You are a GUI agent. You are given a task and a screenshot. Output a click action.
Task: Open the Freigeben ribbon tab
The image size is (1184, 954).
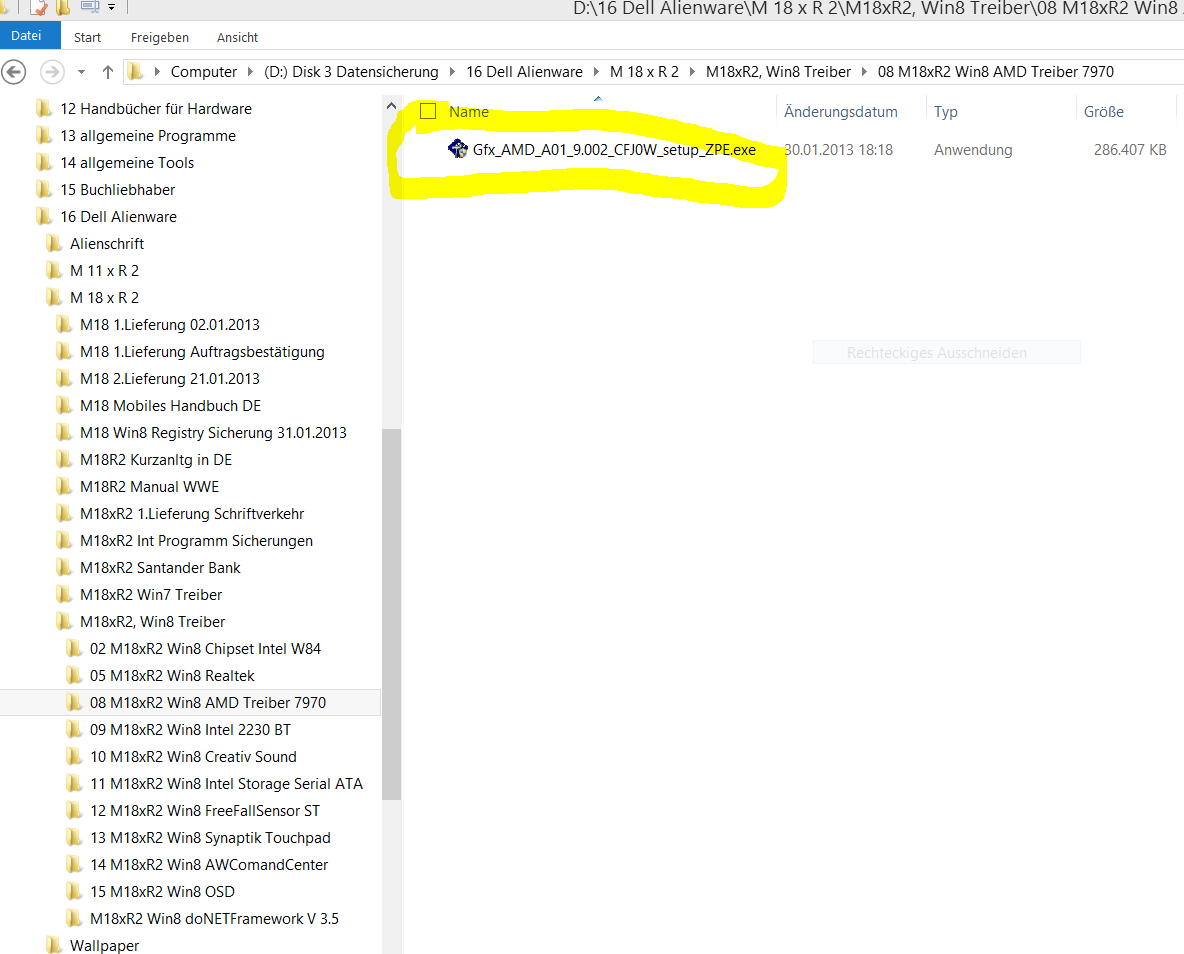[x=159, y=37]
